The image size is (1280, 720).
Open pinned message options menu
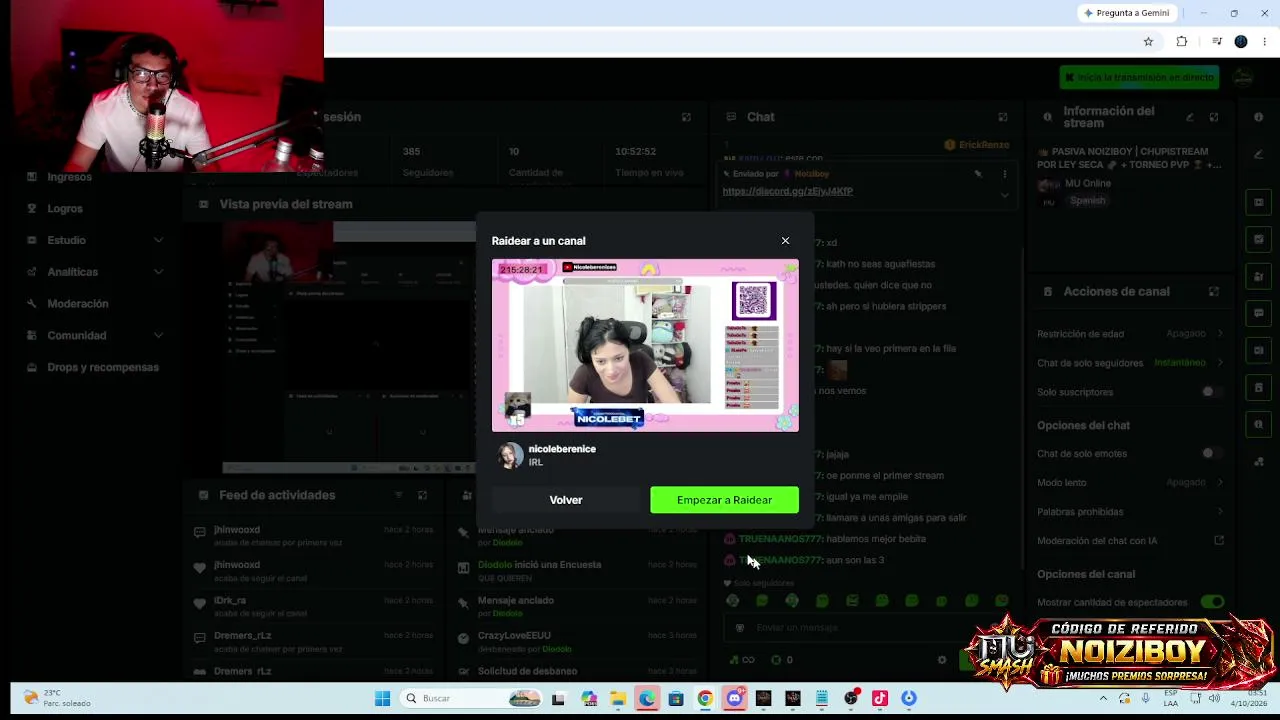(x=1004, y=174)
